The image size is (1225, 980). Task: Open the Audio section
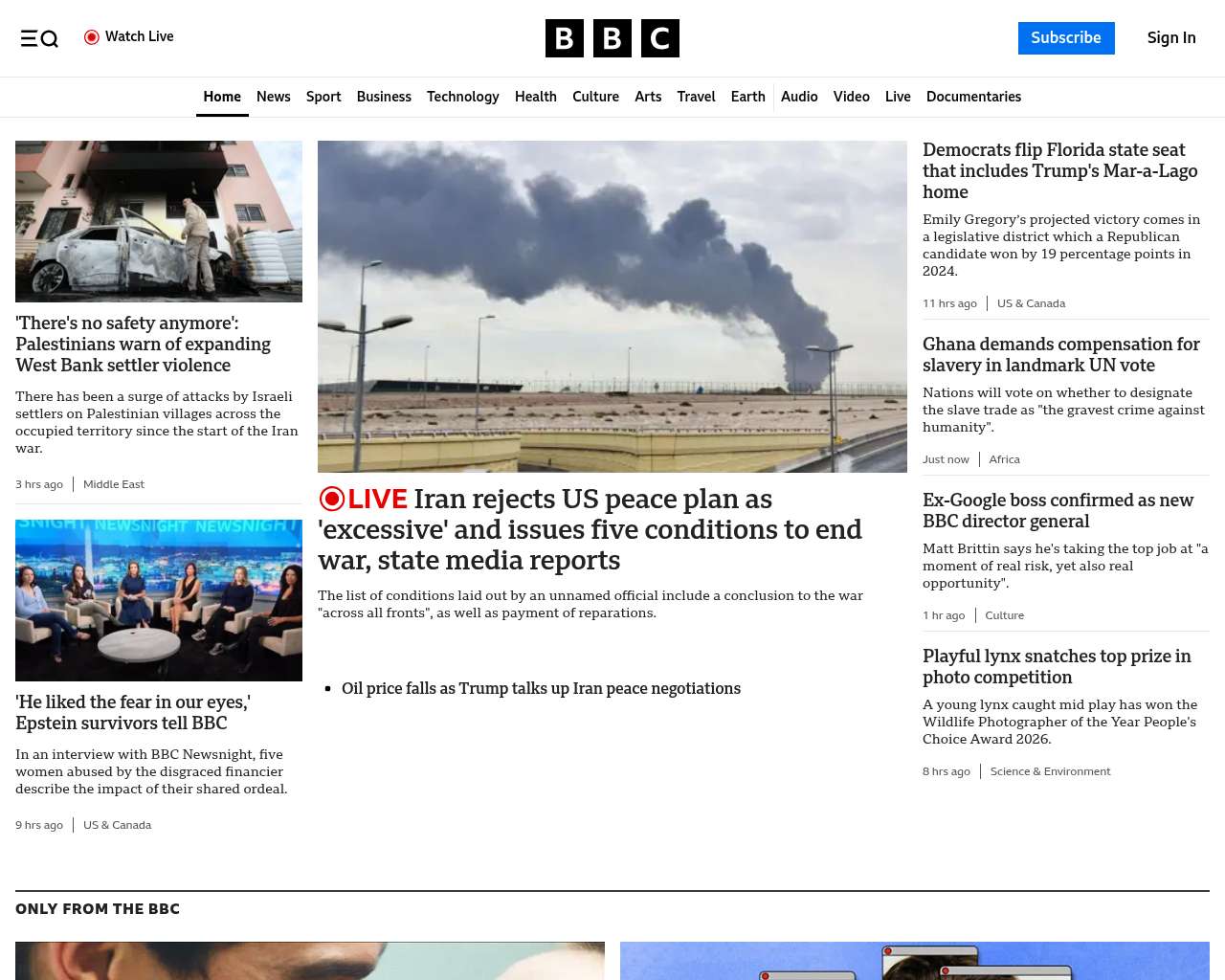(799, 97)
